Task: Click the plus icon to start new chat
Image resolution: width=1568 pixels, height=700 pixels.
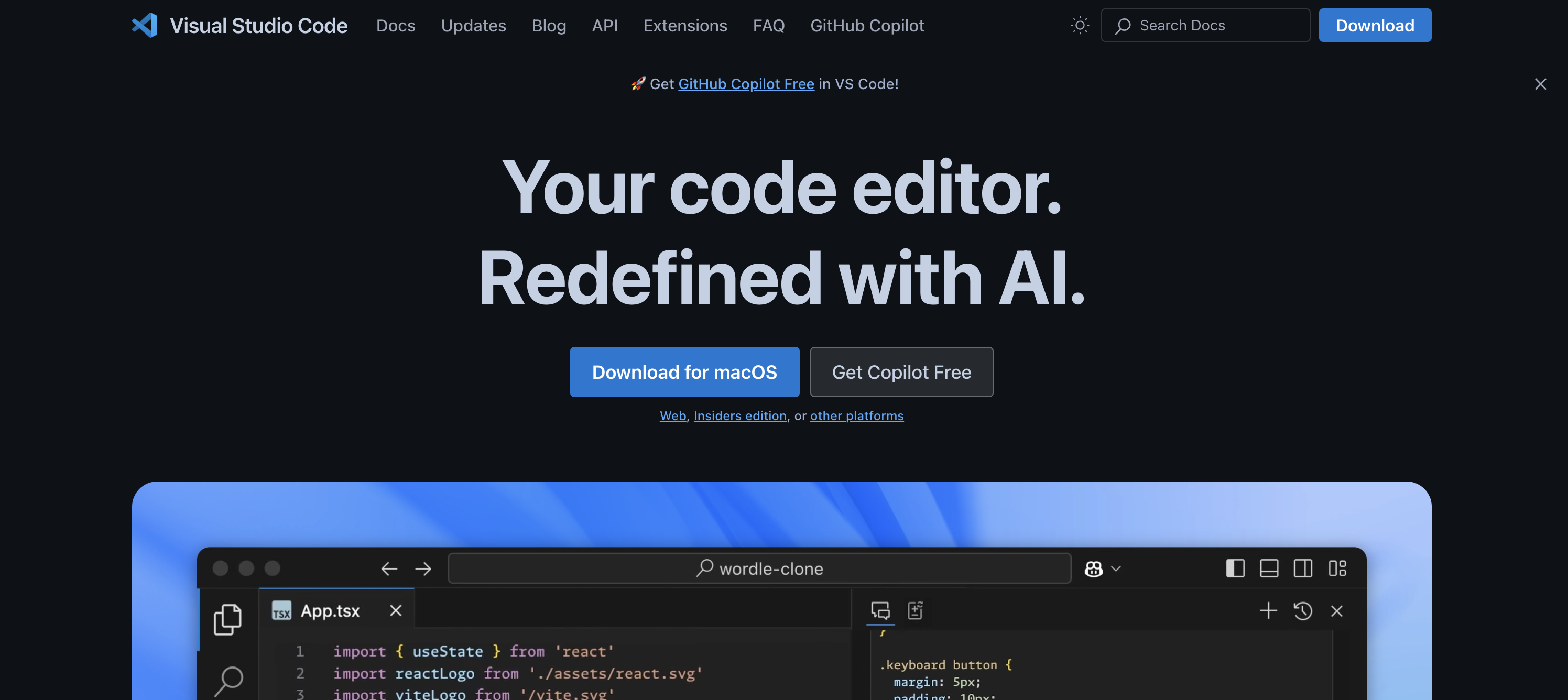Action: point(1269,610)
